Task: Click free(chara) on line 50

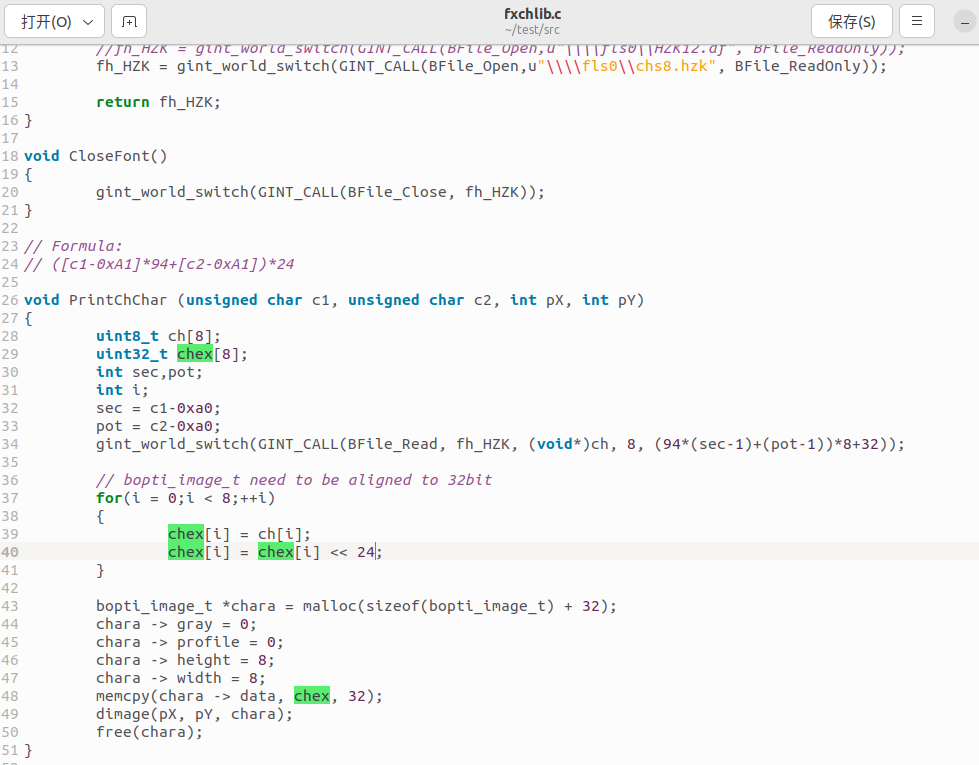Action: pyautogui.click(x=149, y=732)
